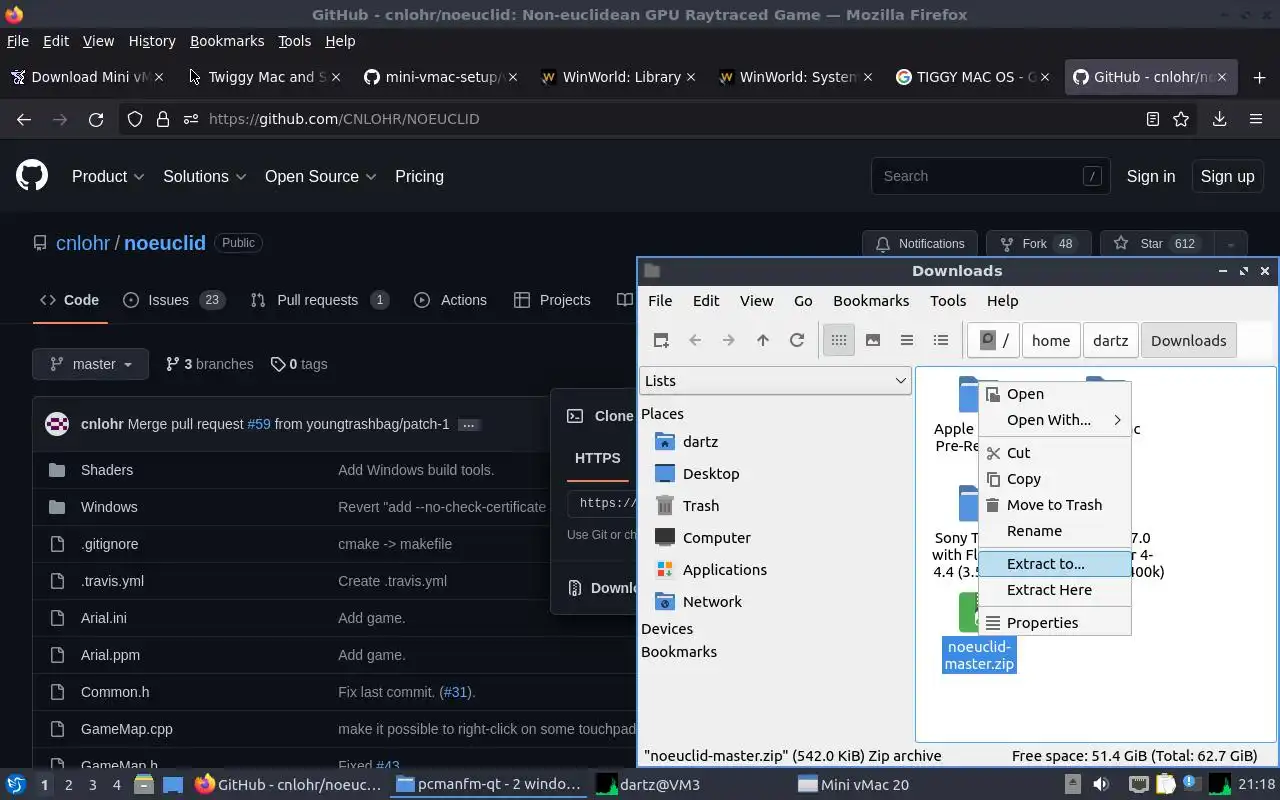Open Computer in Places sidebar
Screen dimensions: 1280x800
tap(716, 537)
